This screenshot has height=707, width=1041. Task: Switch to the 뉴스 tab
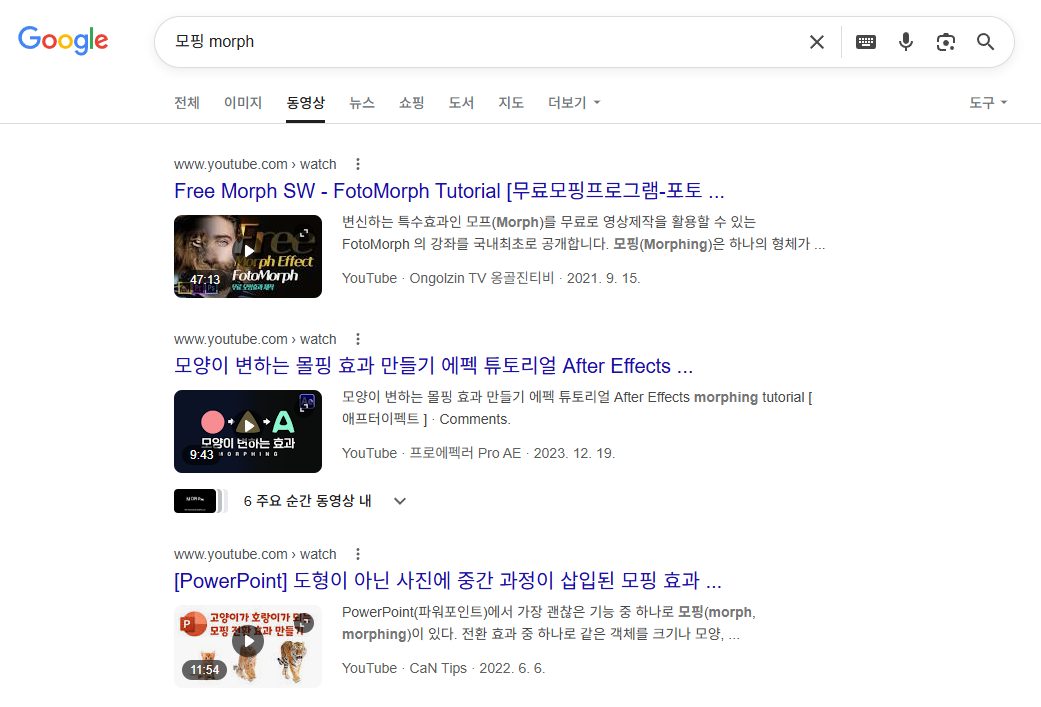coord(362,103)
